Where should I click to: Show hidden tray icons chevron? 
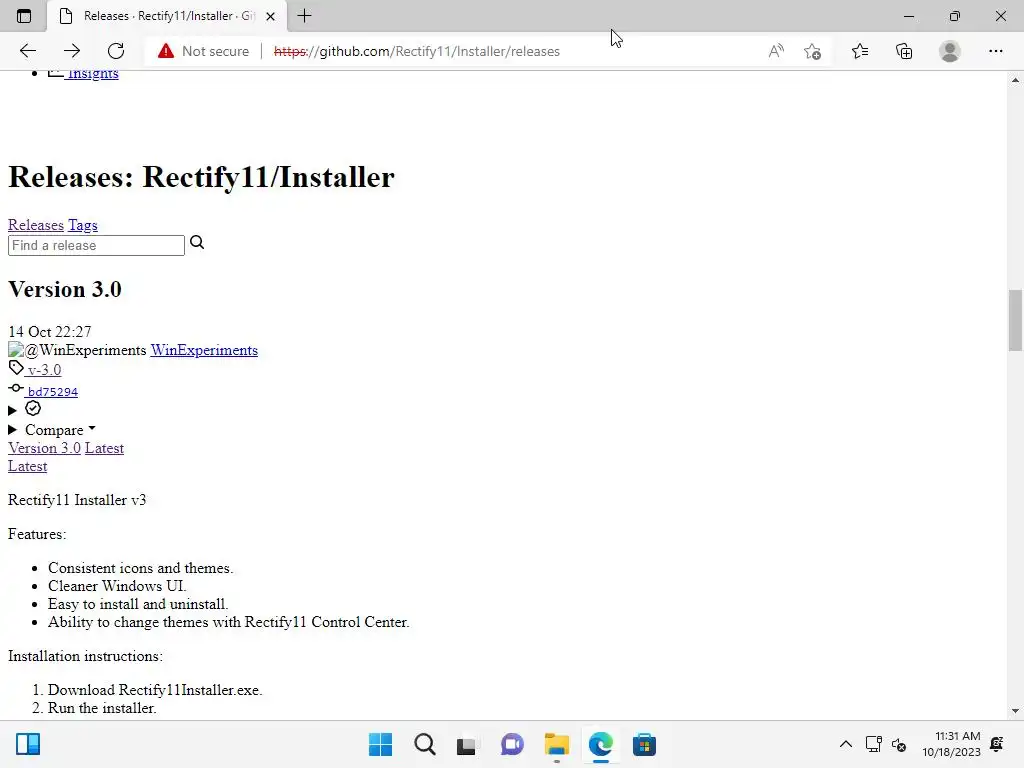[846, 744]
